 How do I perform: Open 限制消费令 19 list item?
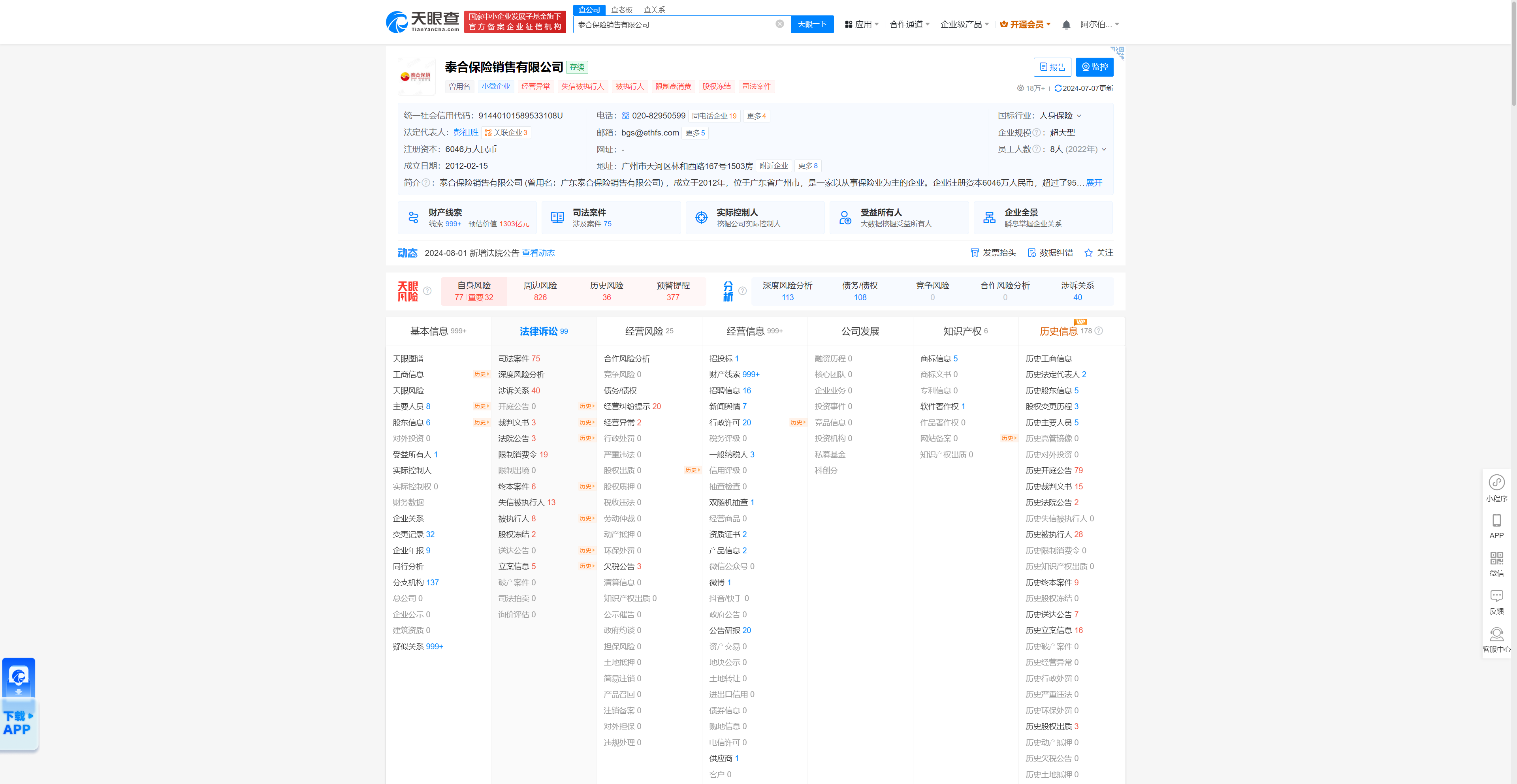coord(522,454)
